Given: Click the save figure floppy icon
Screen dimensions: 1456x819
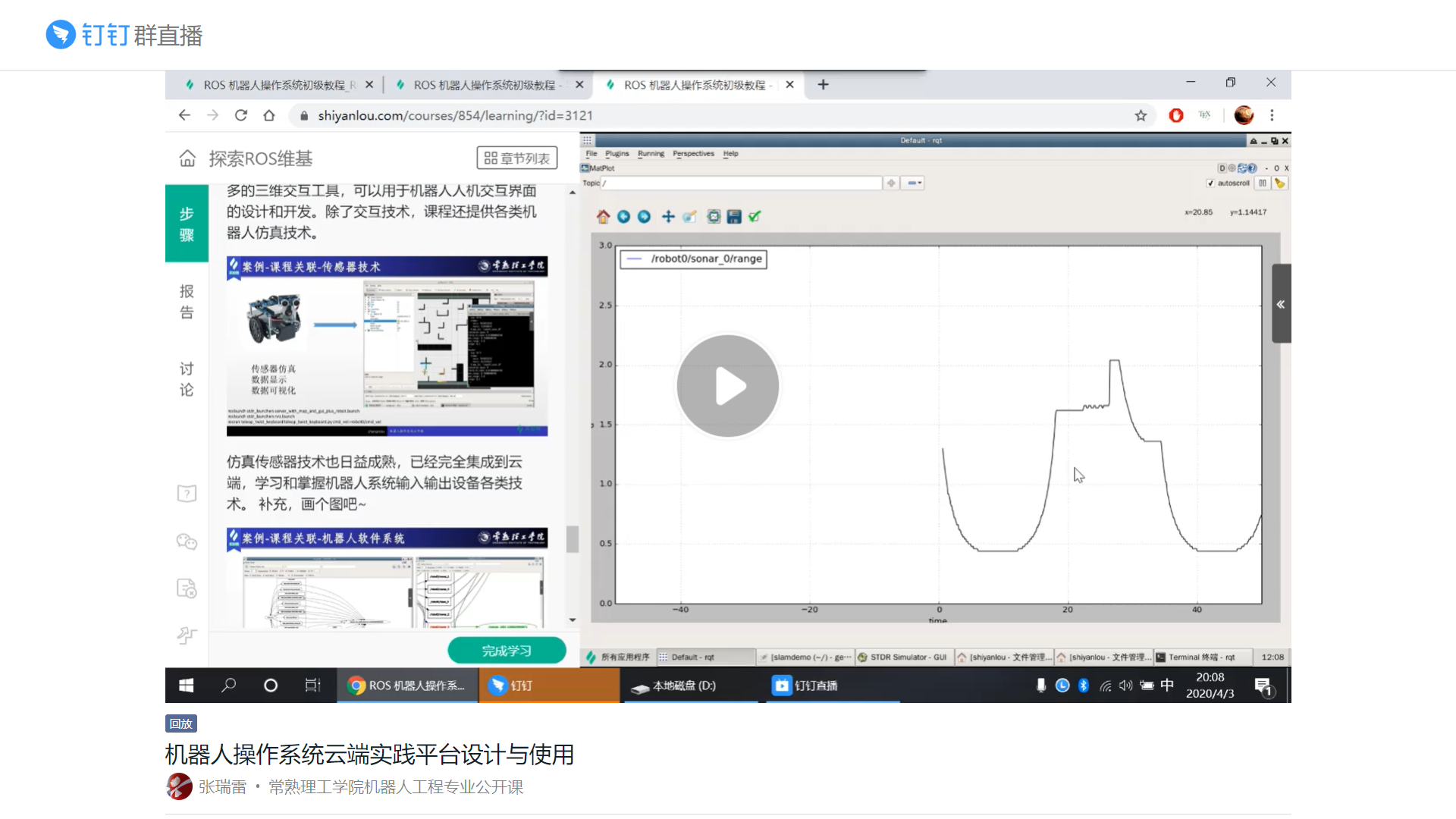Looking at the screenshot, I should [733, 217].
